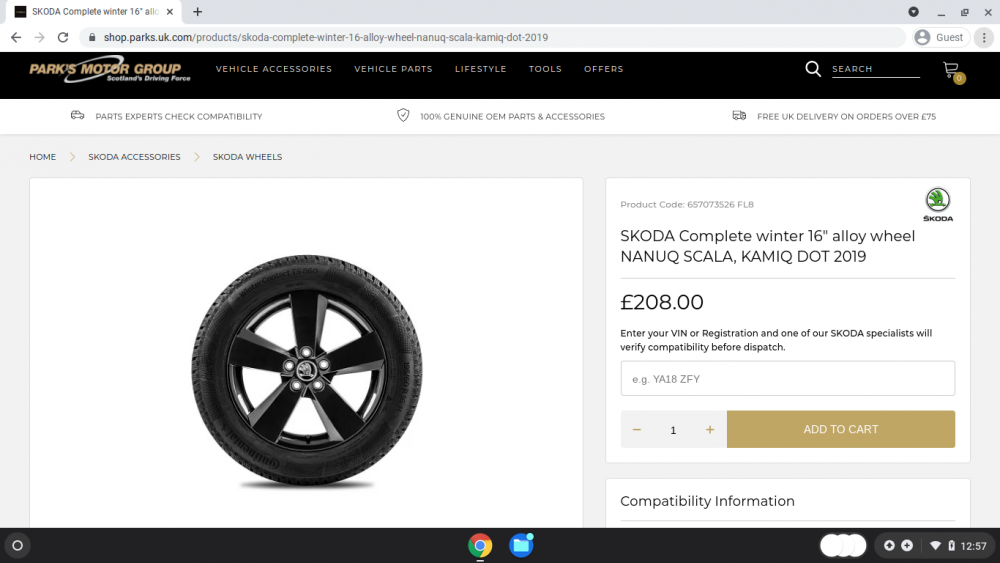This screenshot has width=1000, height=563.
Task: Click the notification icons in shelf tray
Action: (898, 546)
